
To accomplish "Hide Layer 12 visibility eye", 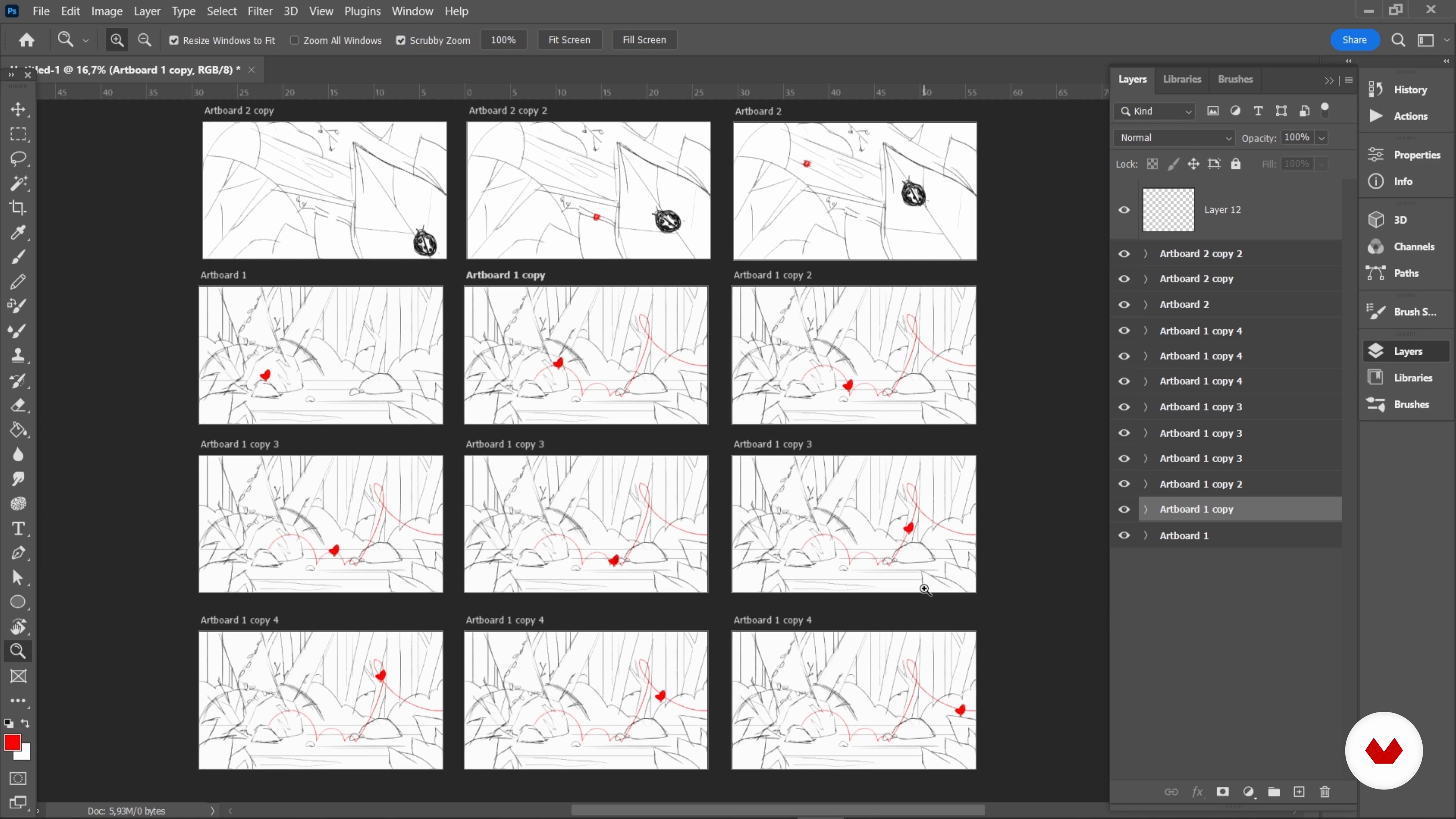I will [1124, 210].
